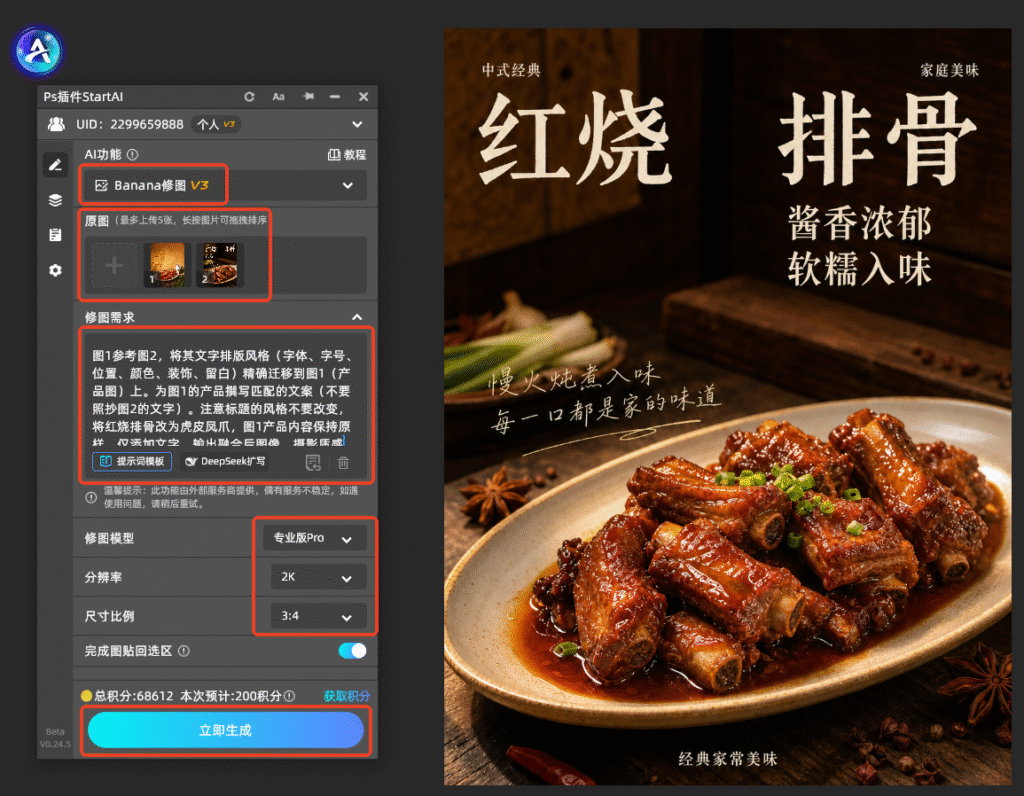
Task: Open the layers sidebar icon
Action: click(56, 200)
